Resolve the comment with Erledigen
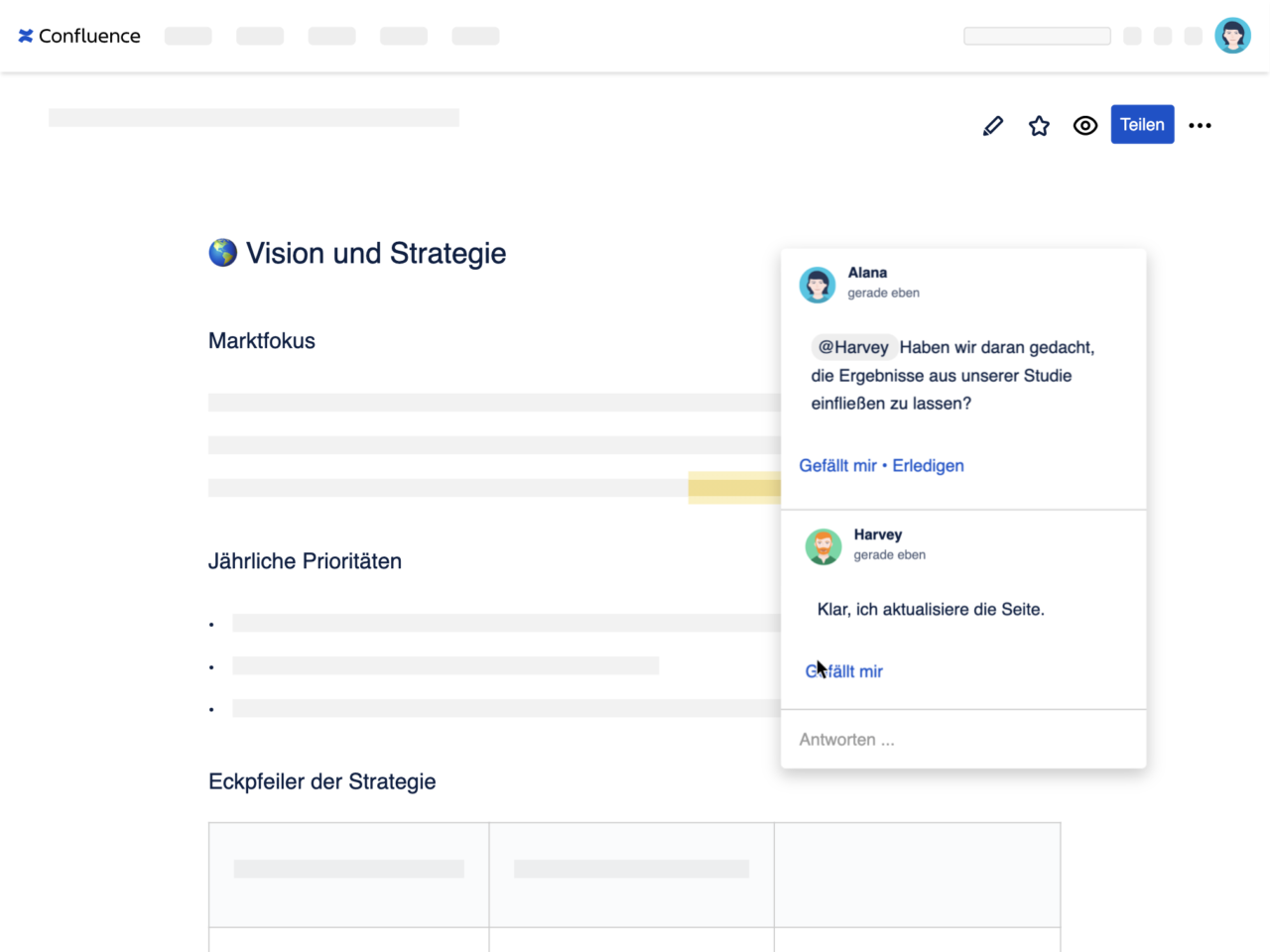Image resolution: width=1270 pixels, height=952 pixels. coord(928,465)
